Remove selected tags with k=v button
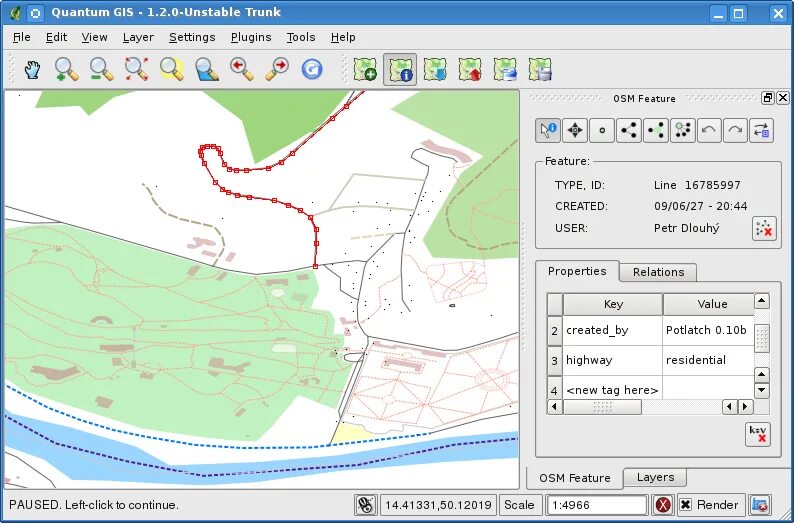The height and width of the screenshot is (523, 794). pyautogui.click(x=758, y=434)
